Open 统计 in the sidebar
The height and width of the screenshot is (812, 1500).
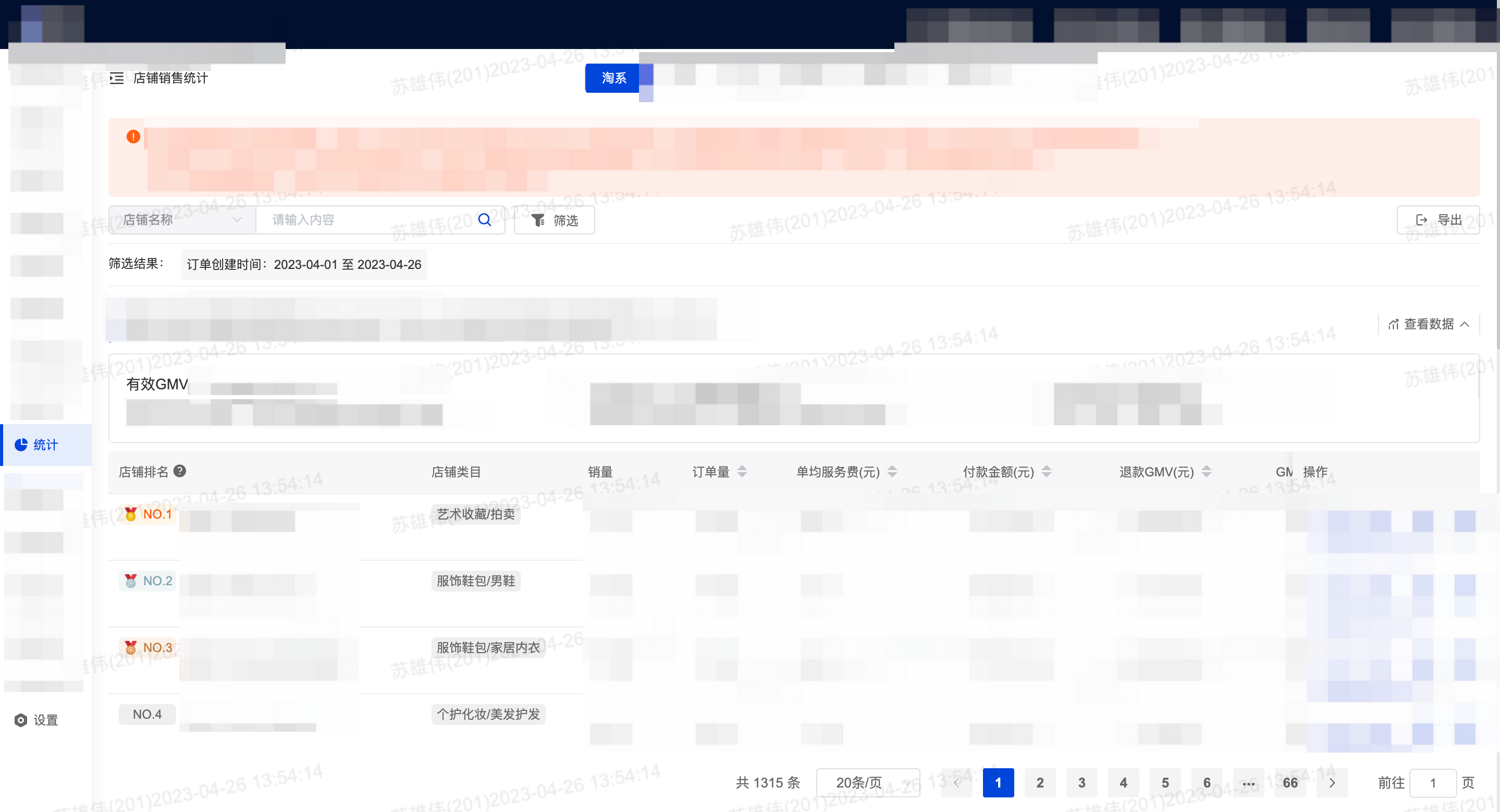pos(46,445)
